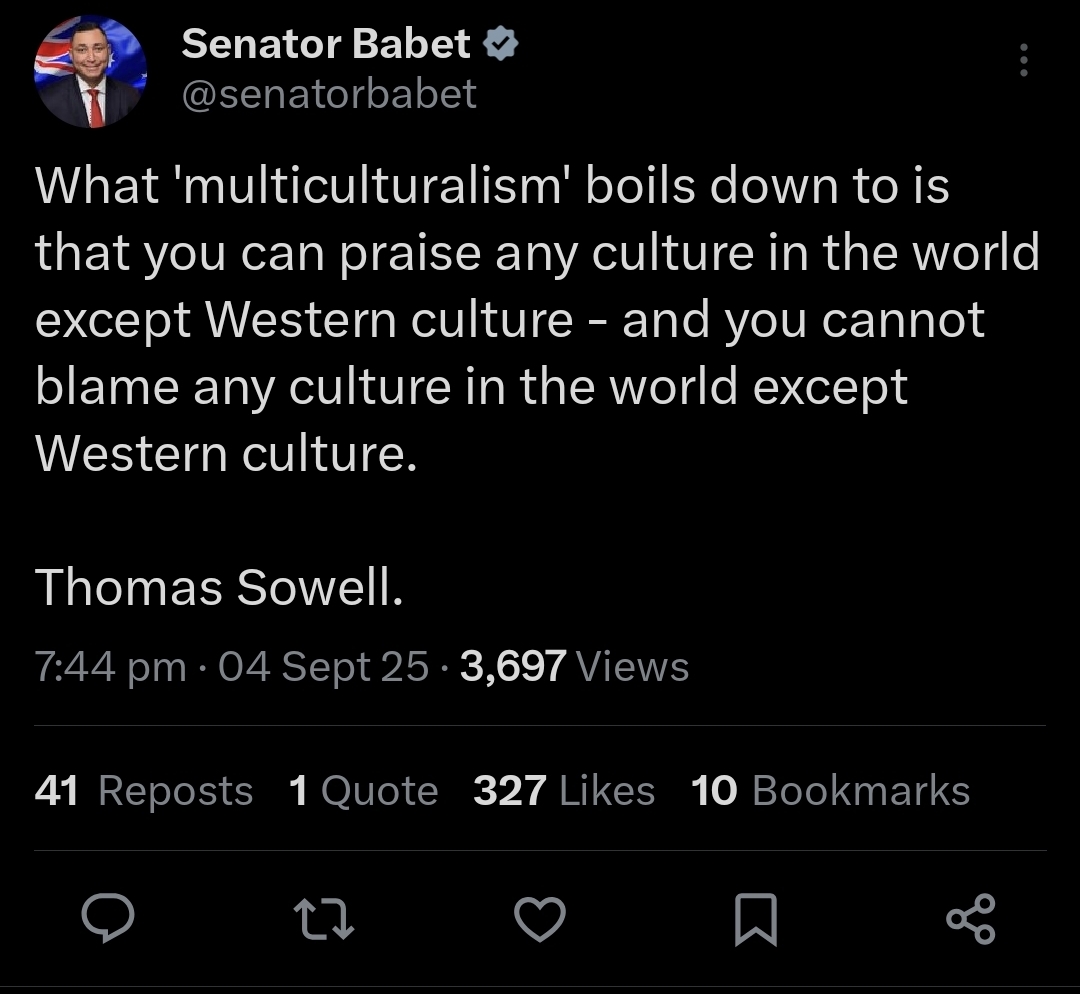
Task: Open the reply comment bubble icon
Action: [108, 918]
